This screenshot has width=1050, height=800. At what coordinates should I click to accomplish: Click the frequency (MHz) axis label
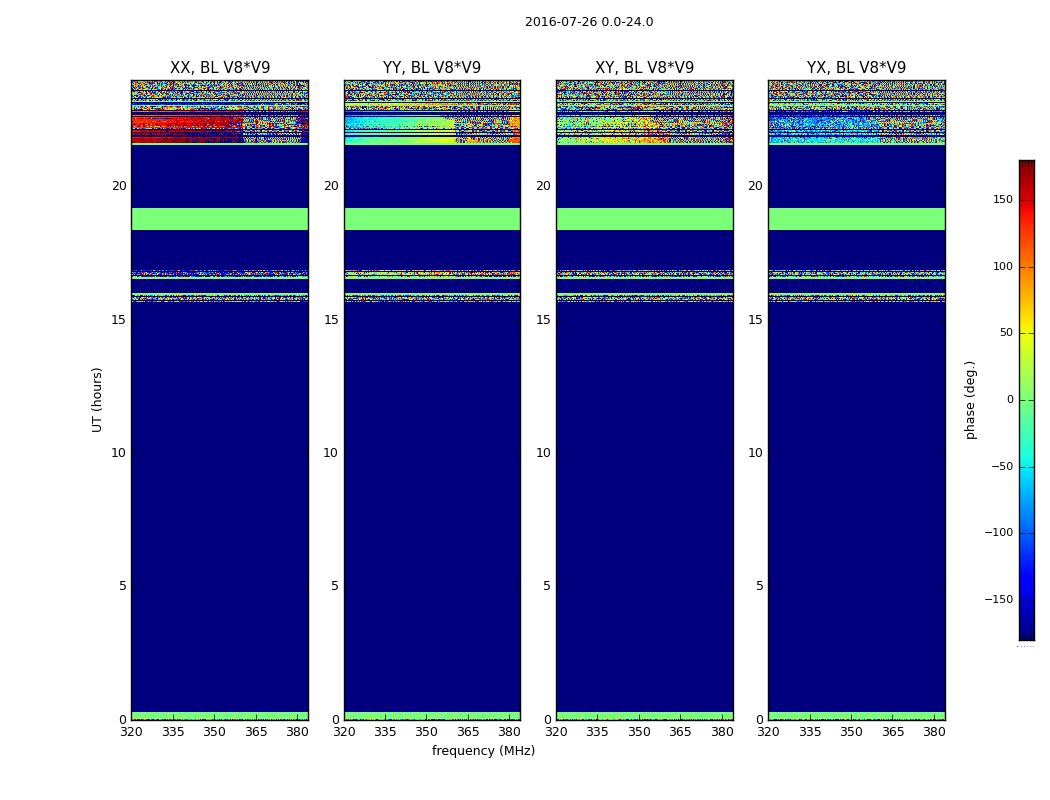coord(483,750)
